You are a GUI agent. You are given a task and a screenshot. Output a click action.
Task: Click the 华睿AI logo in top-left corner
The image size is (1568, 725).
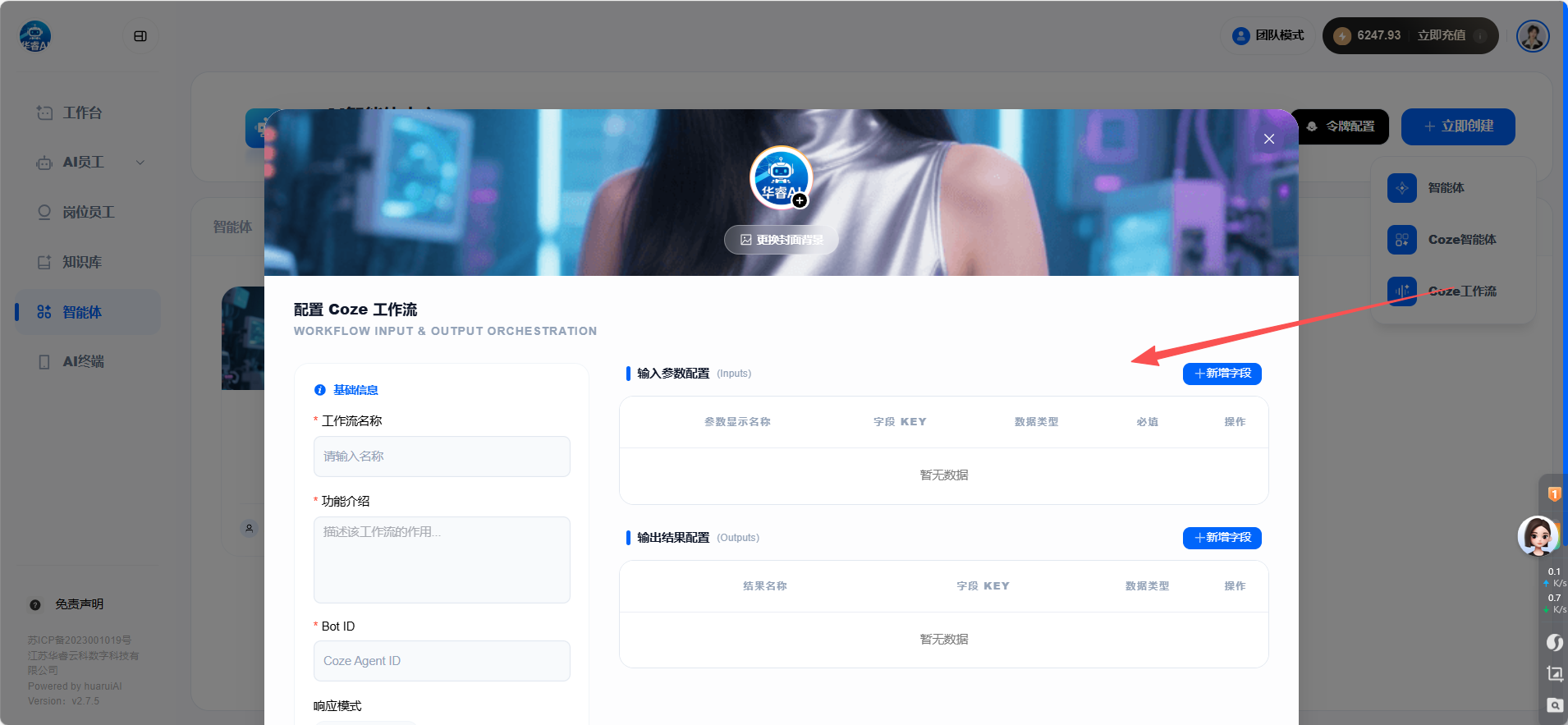point(35,36)
